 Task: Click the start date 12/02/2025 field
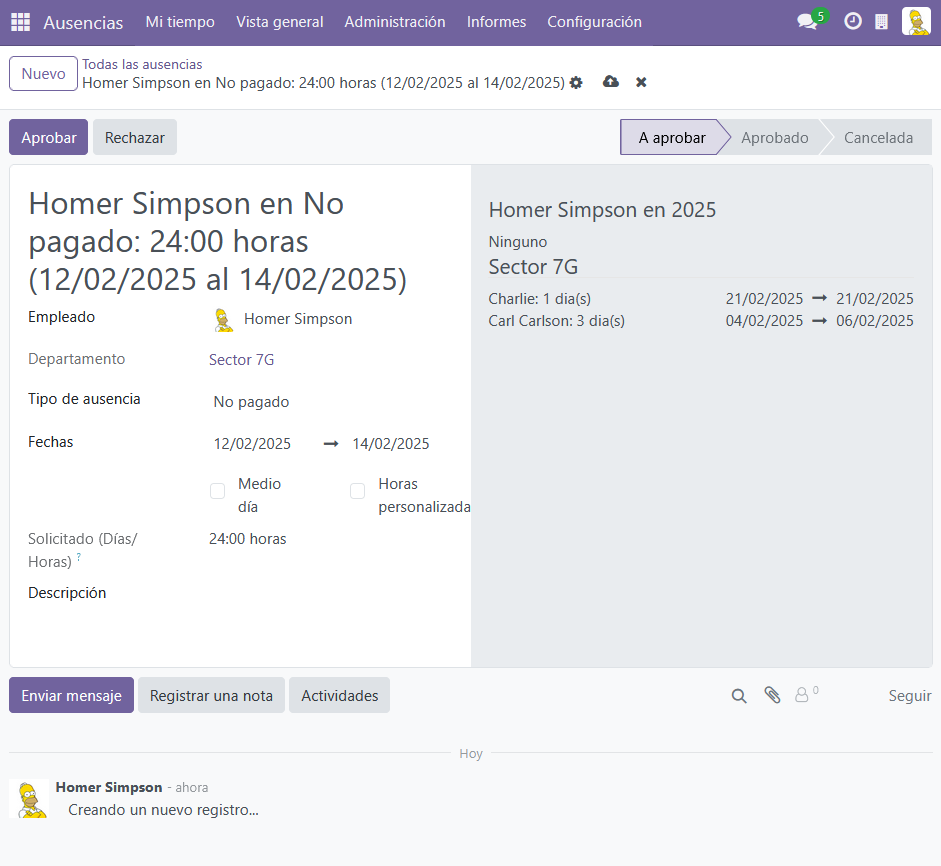coord(252,444)
